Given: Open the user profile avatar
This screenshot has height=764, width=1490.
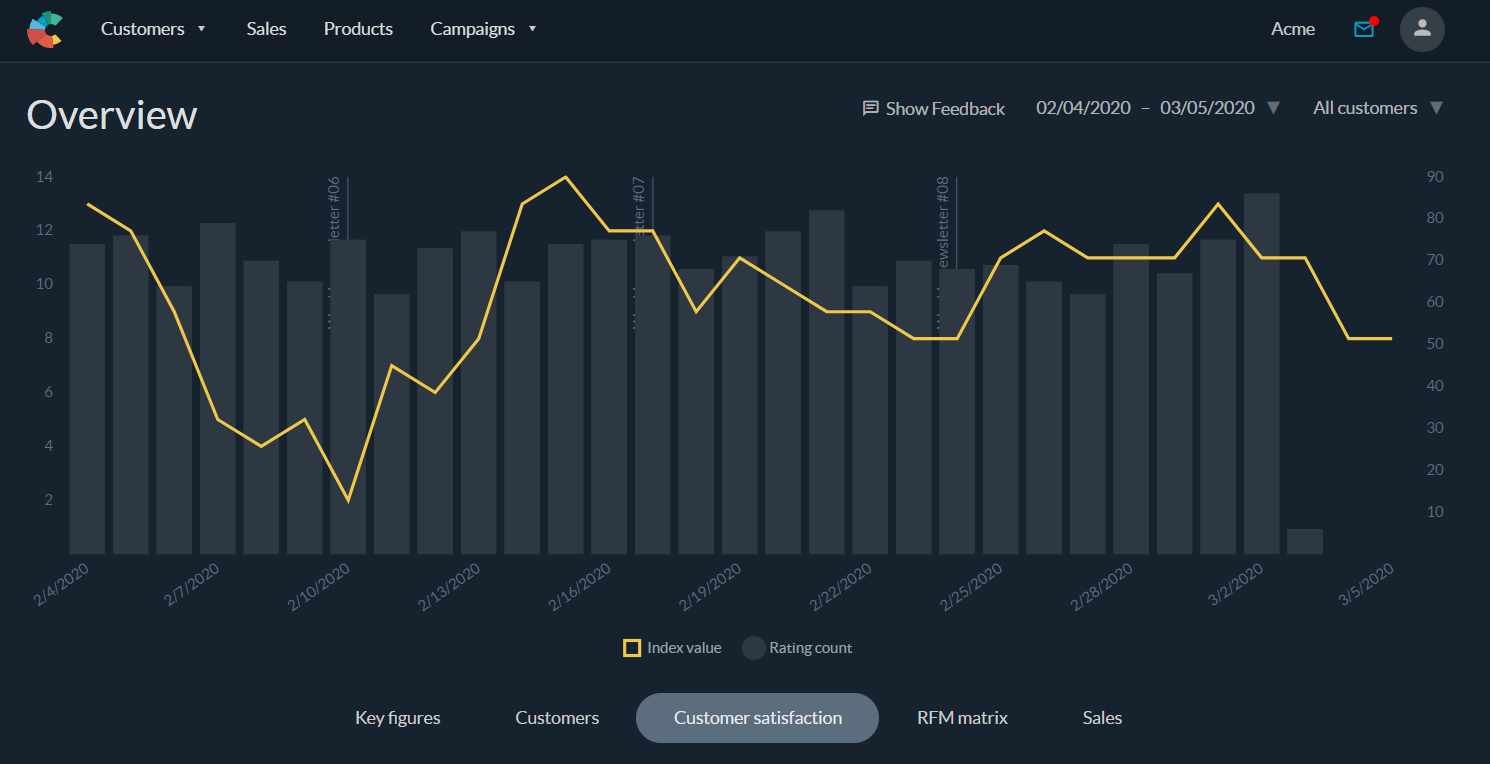Looking at the screenshot, I should click(x=1422, y=29).
